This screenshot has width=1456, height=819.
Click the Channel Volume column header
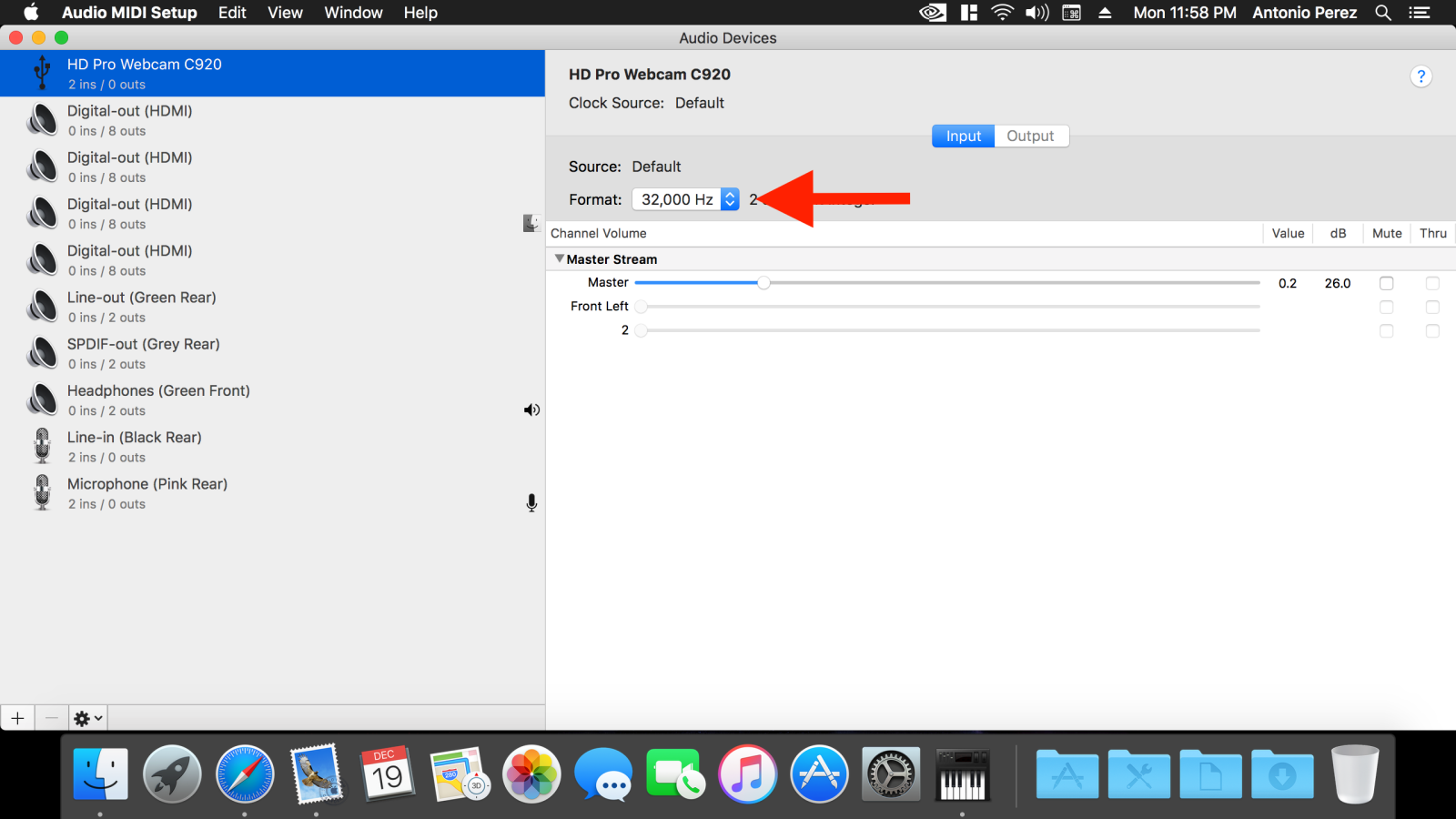(x=599, y=233)
